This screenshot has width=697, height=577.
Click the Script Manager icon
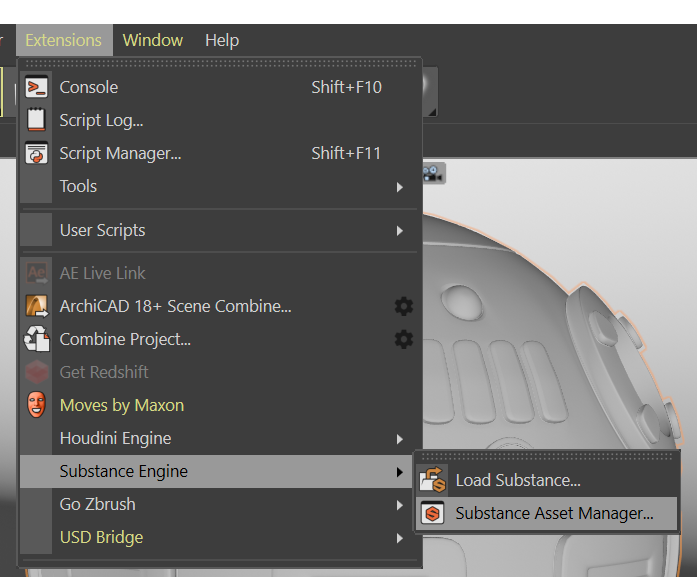click(x=37, y=153)
